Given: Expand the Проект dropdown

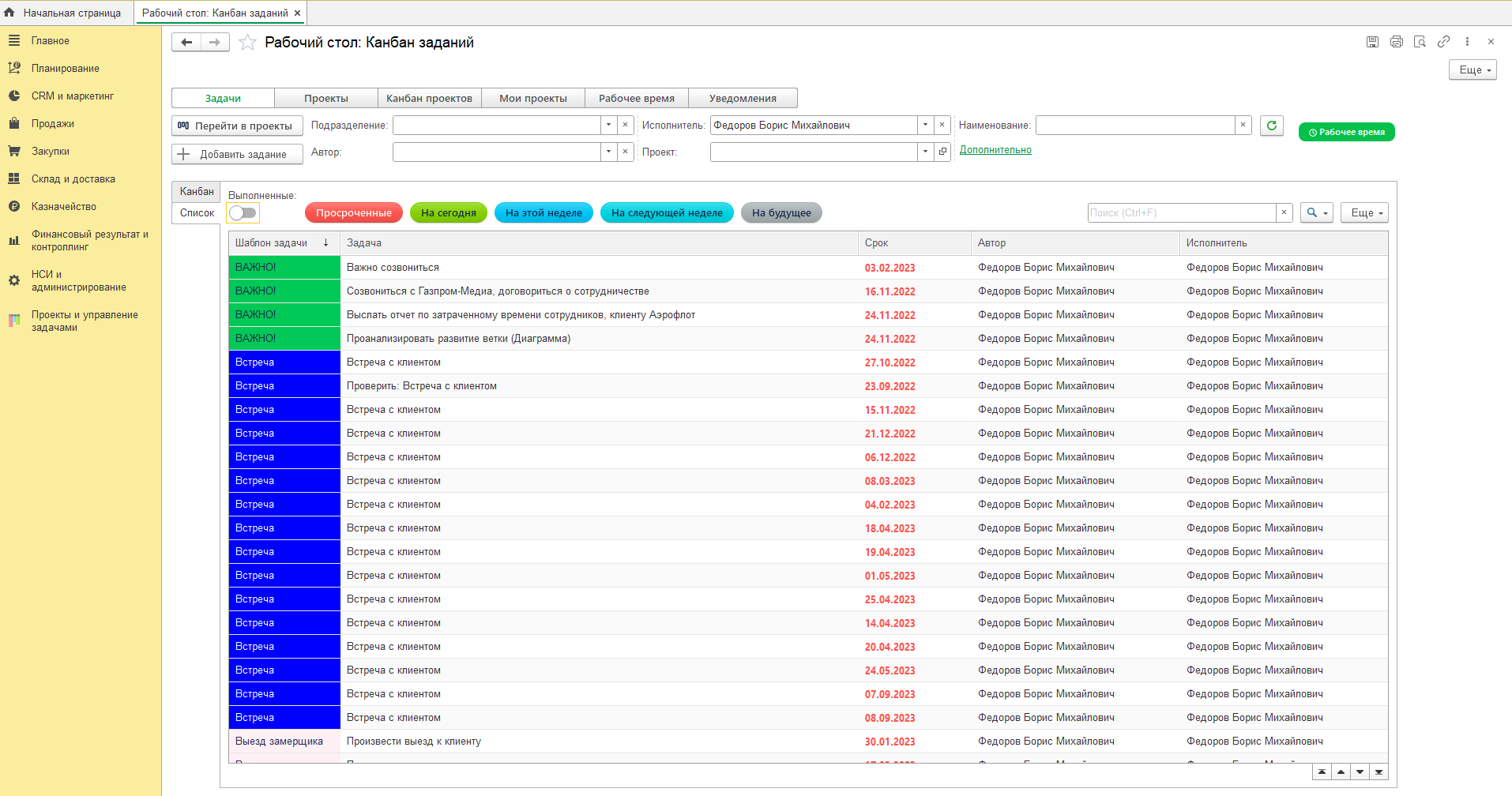Looking at the screenshot, I should pos(925,152).
